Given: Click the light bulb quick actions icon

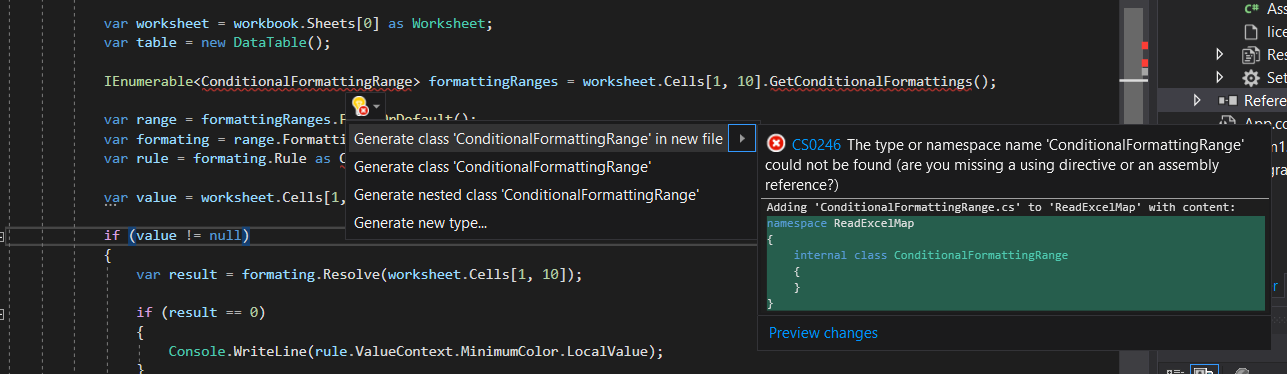Looking at the screenshot, I should coord(360,105).
